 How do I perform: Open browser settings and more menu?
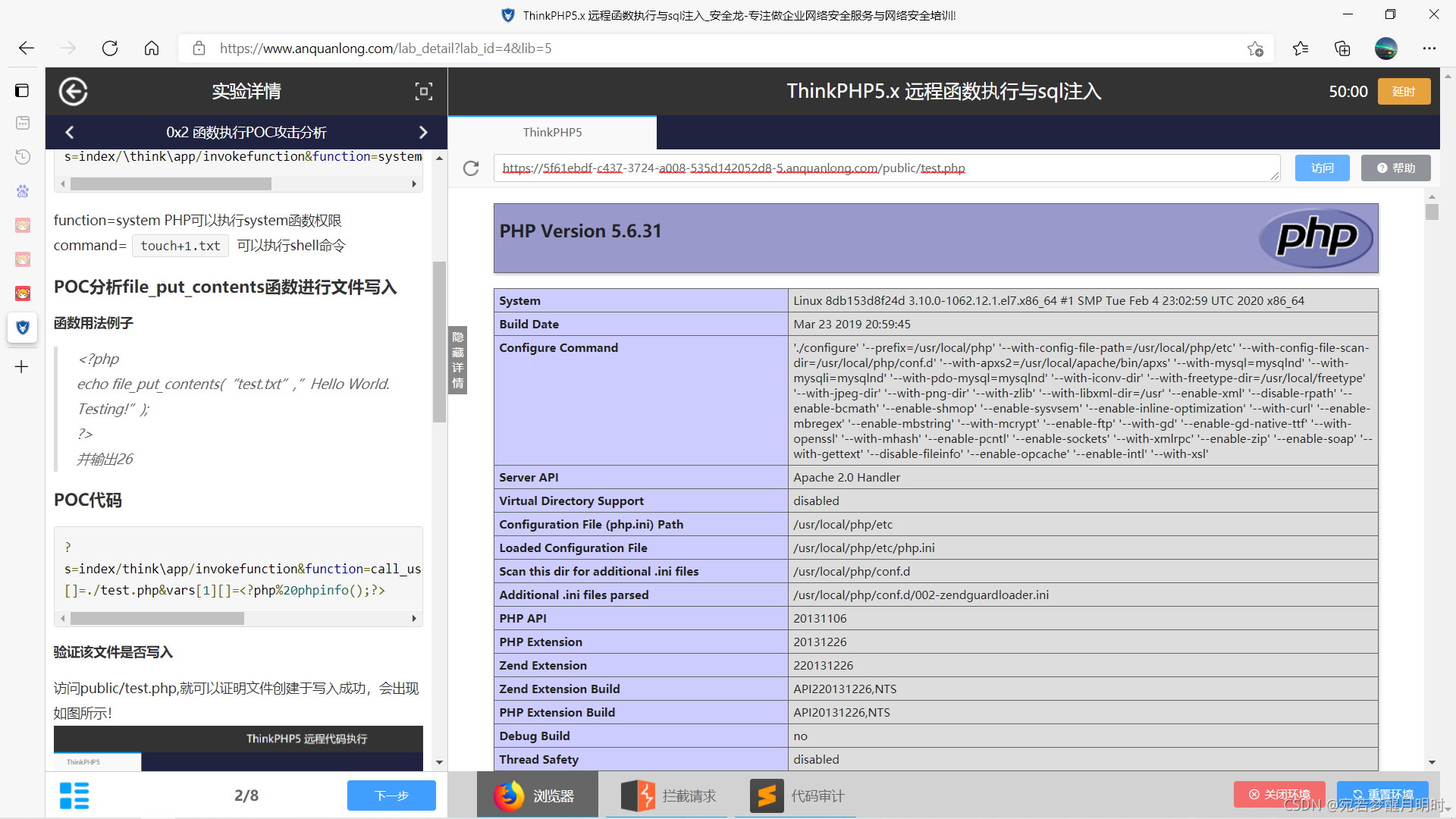pos(1429,49)
